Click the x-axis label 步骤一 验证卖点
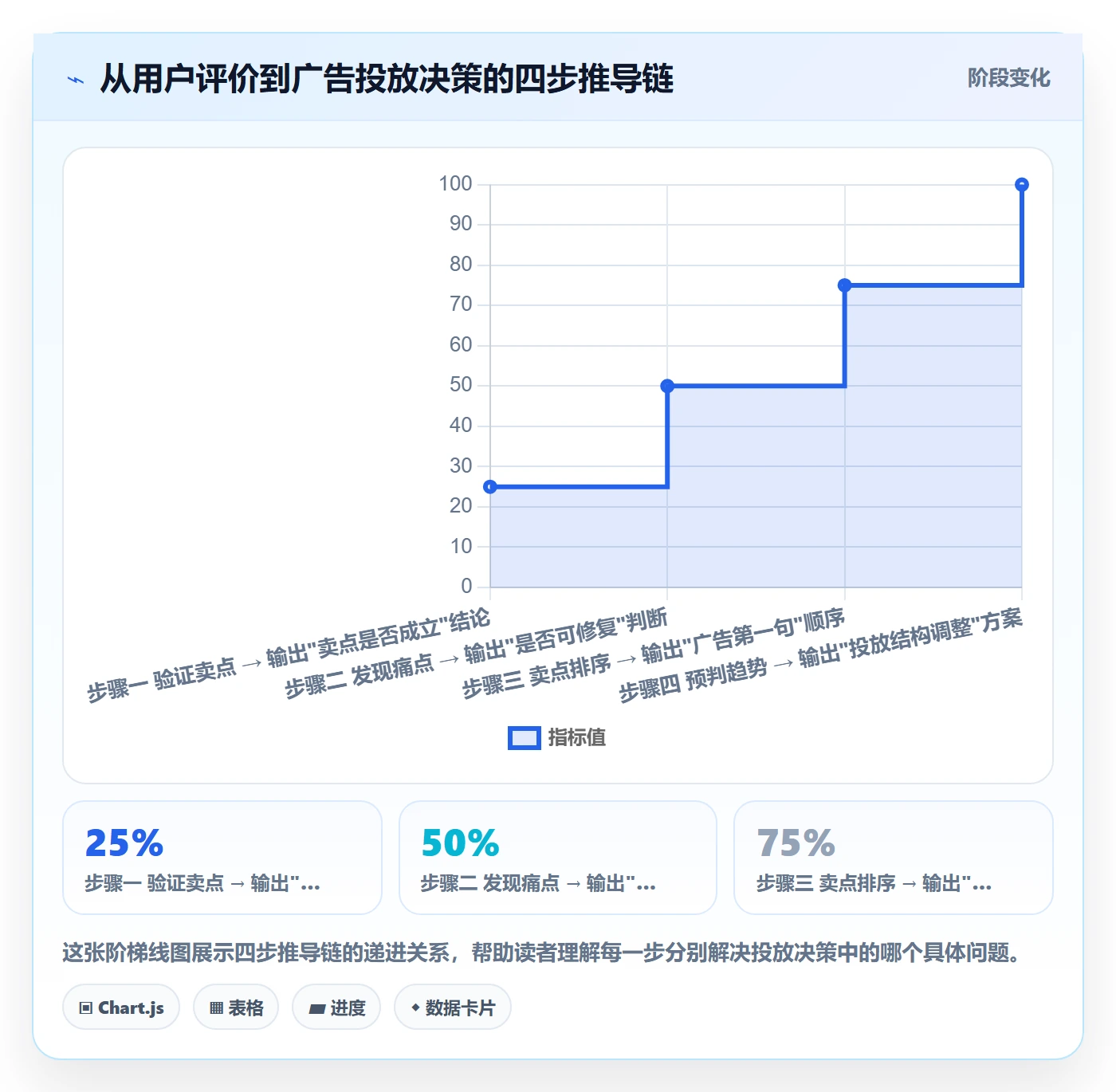 tap(289, 655)
